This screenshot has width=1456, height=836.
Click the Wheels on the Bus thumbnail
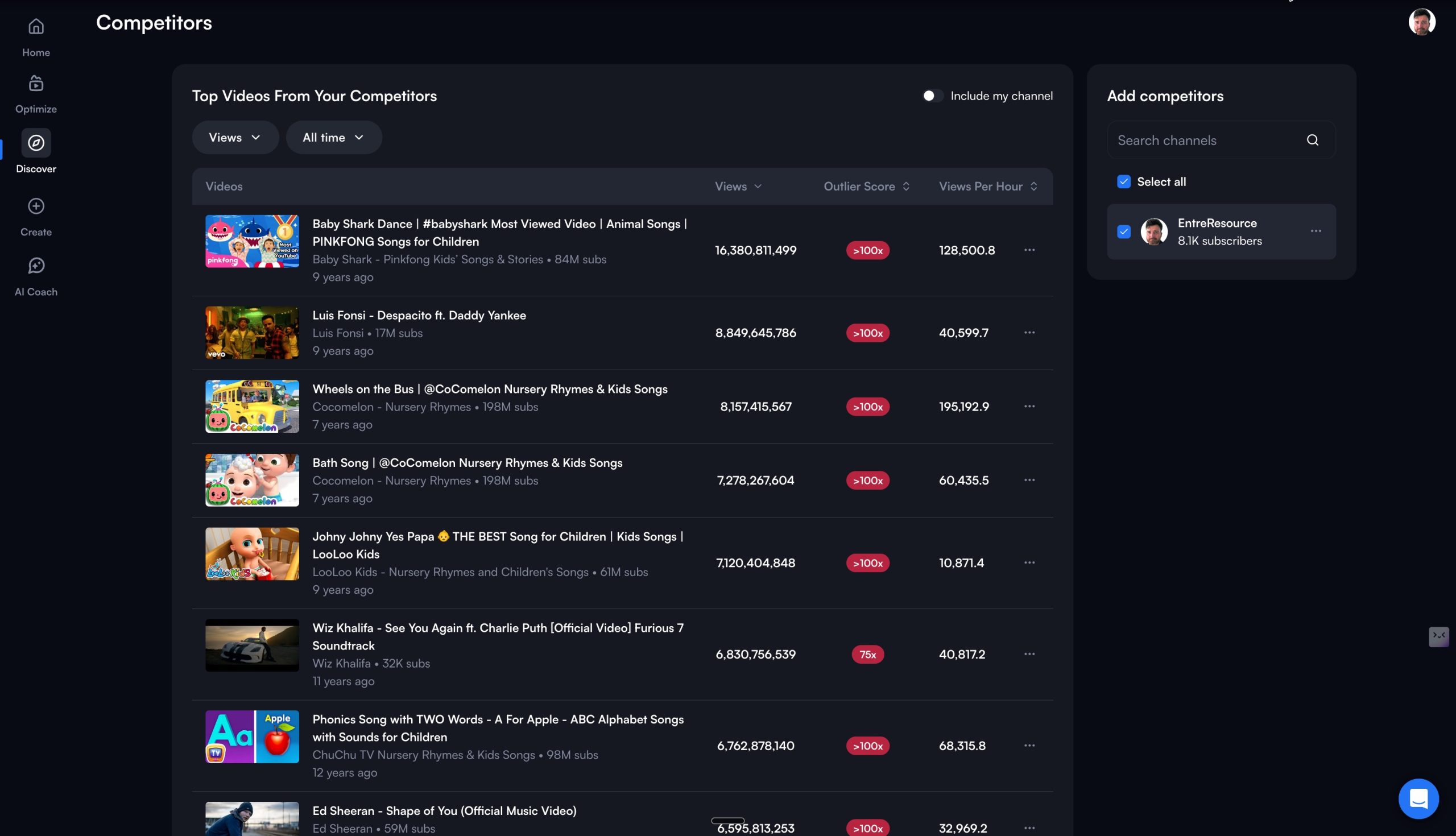point(251,406)
